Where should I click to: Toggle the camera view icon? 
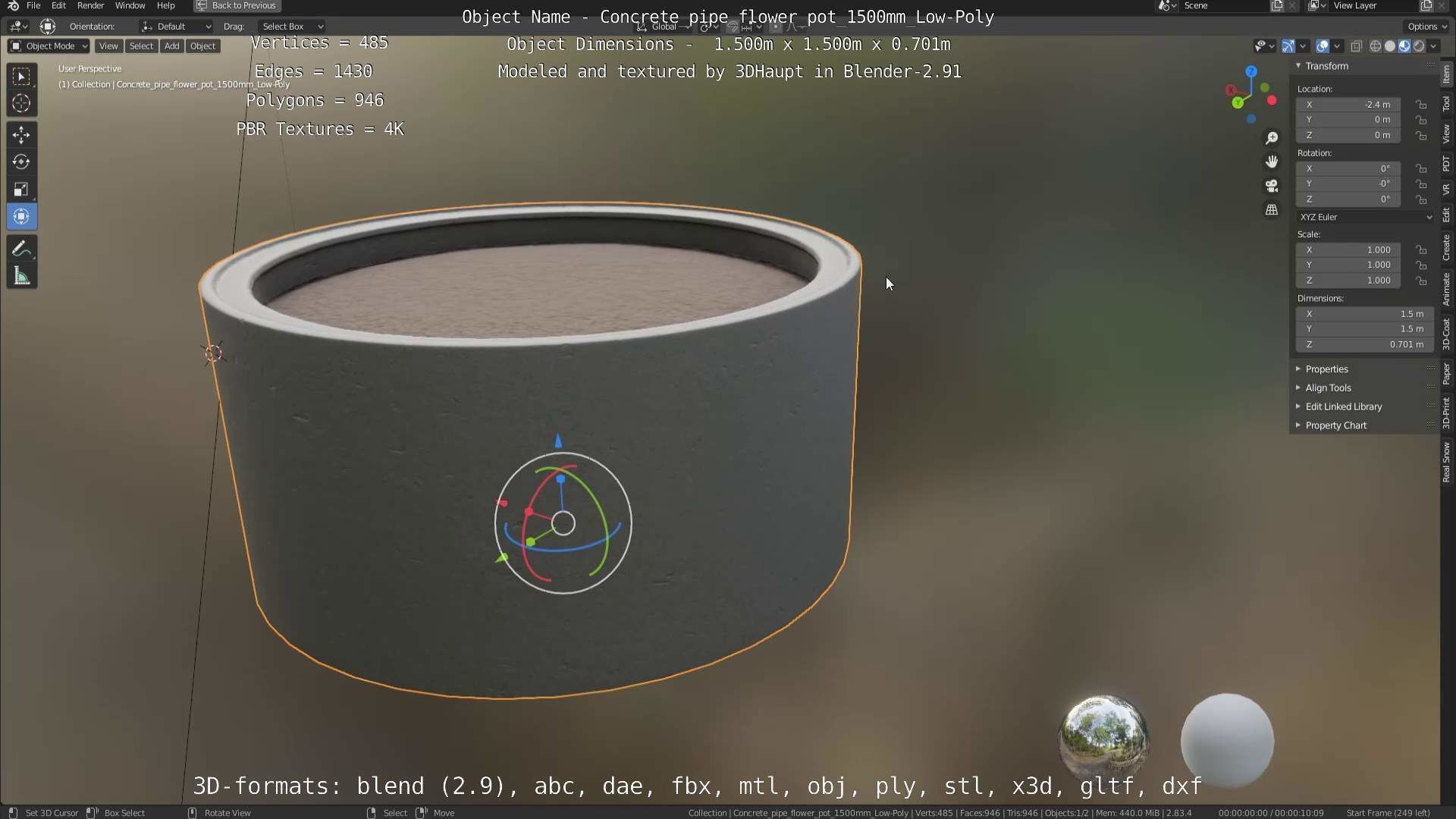tap(1272, 186)
